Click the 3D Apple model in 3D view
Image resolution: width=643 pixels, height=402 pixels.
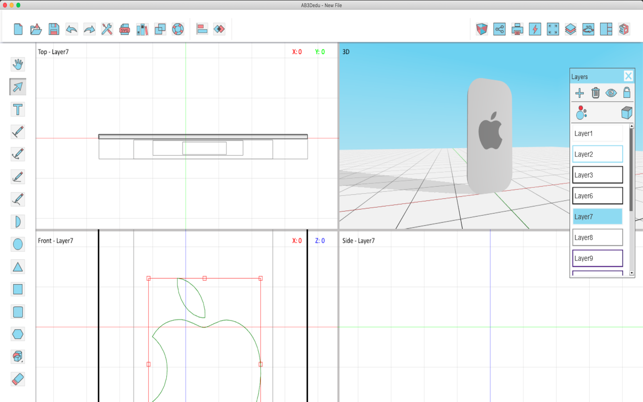tap(490, 135)
